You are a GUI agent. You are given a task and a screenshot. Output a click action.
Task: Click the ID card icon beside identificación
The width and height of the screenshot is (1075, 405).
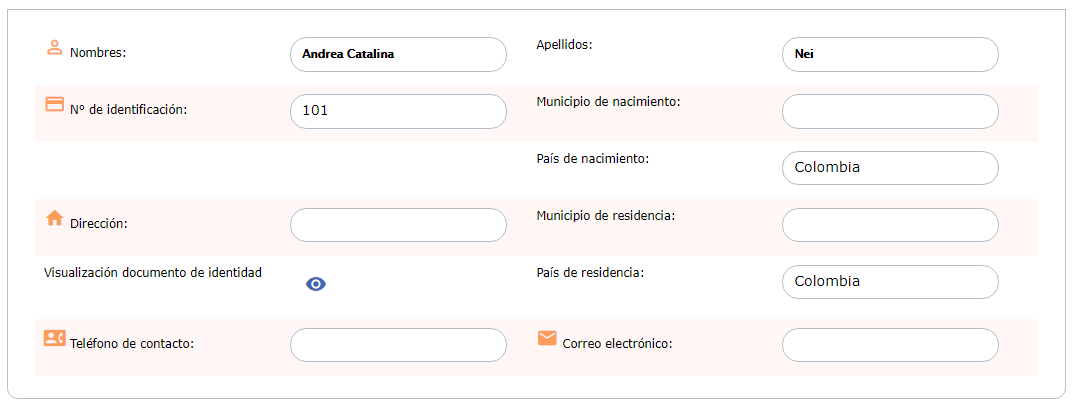54,104
